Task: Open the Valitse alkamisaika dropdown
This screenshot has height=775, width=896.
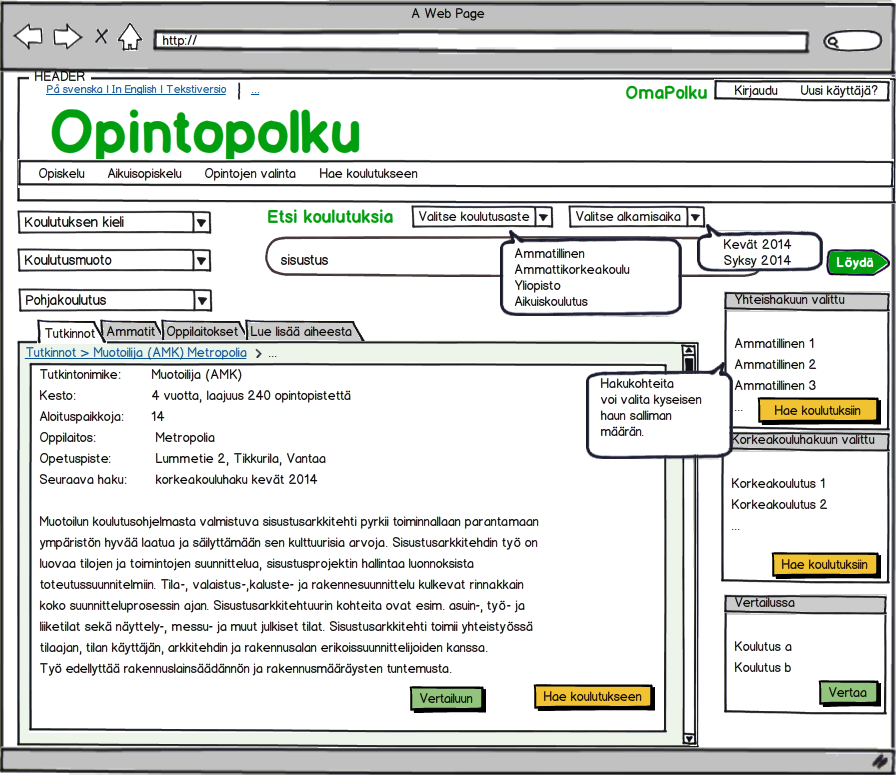Action: tap(636, 217)
